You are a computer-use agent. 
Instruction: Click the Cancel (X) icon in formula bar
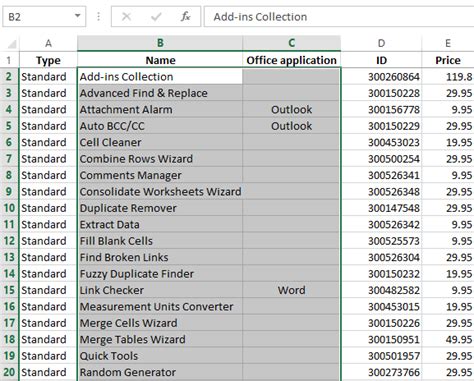coord(126,16)
